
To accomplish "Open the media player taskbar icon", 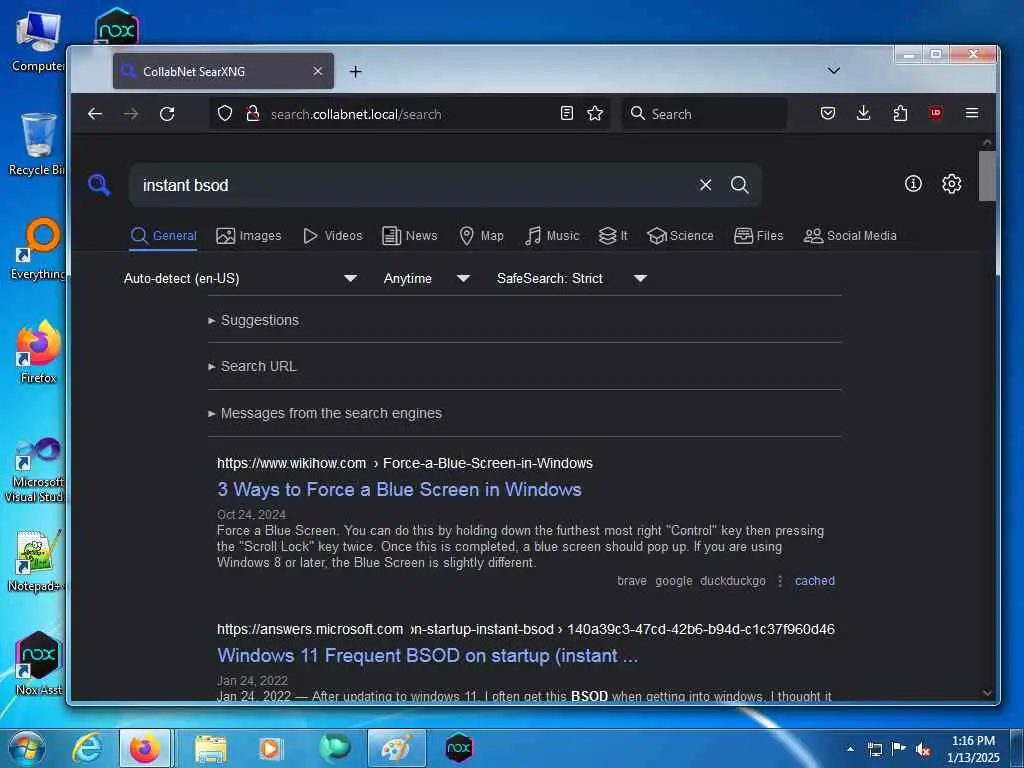I will pos(270,748).
